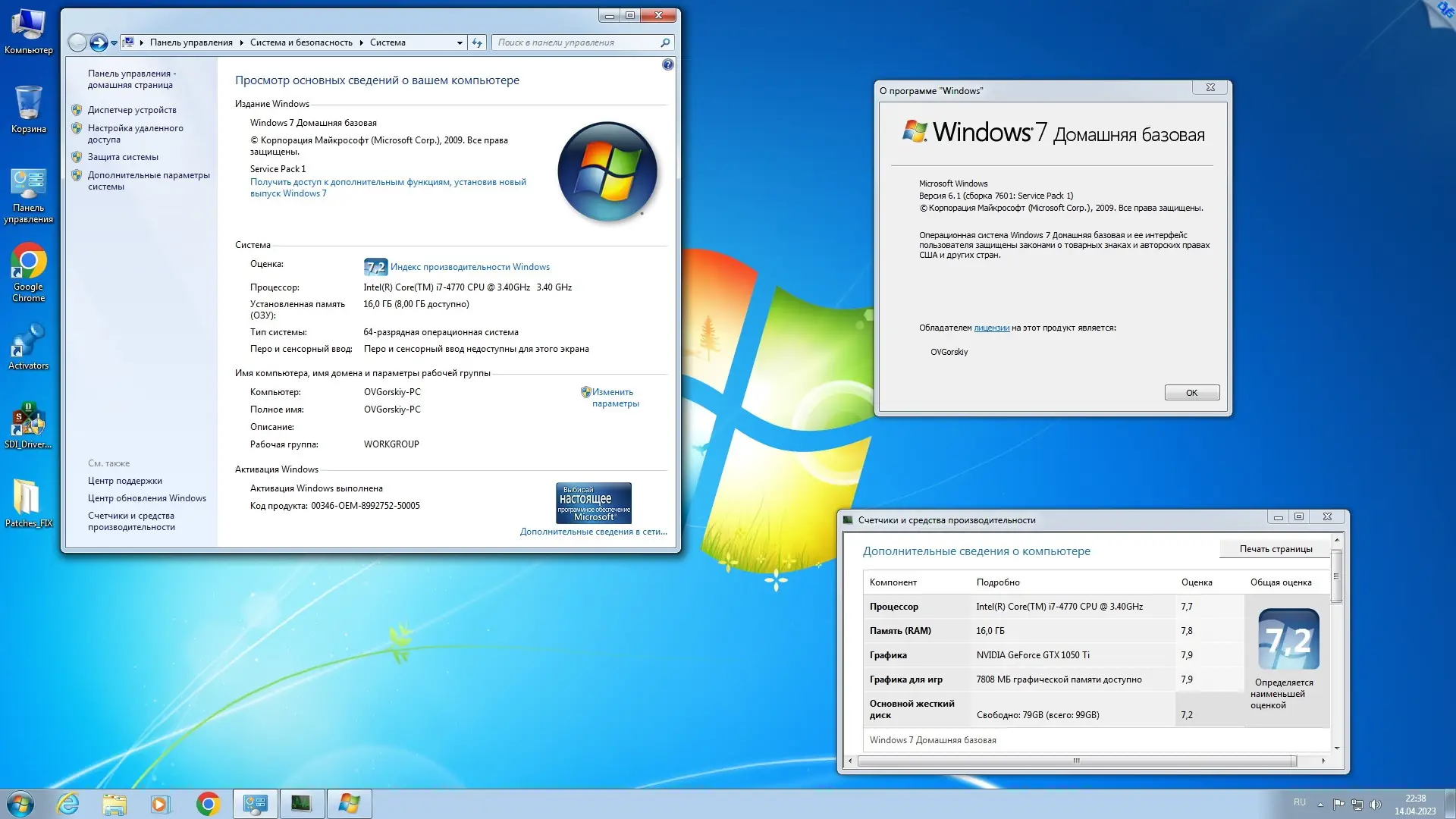Open recent pages dropdown next to Forward arrow
The image size is (1456, 819).
coord(115,43)
